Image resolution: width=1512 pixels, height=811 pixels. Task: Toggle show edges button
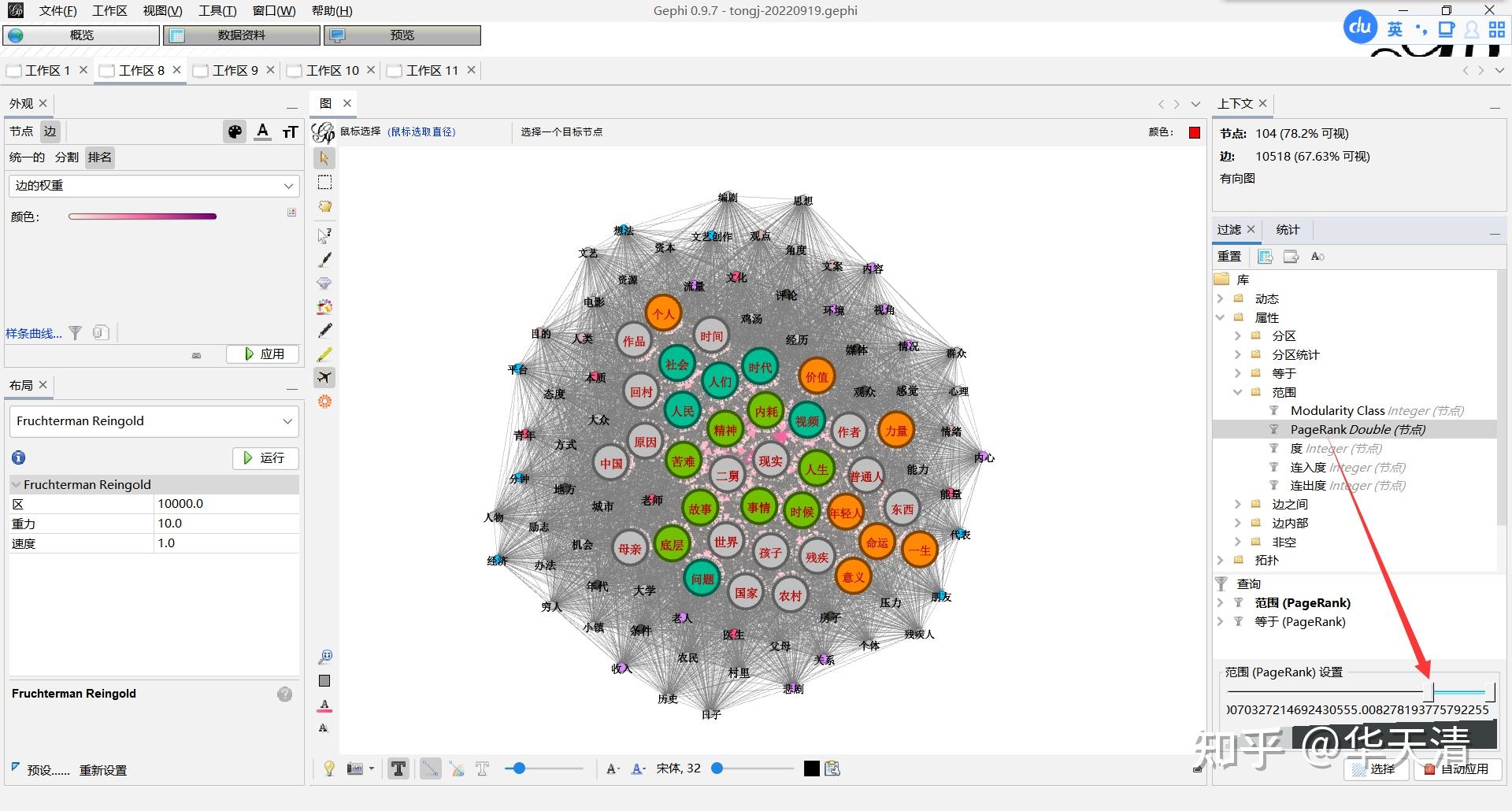(x=430, y=768)
